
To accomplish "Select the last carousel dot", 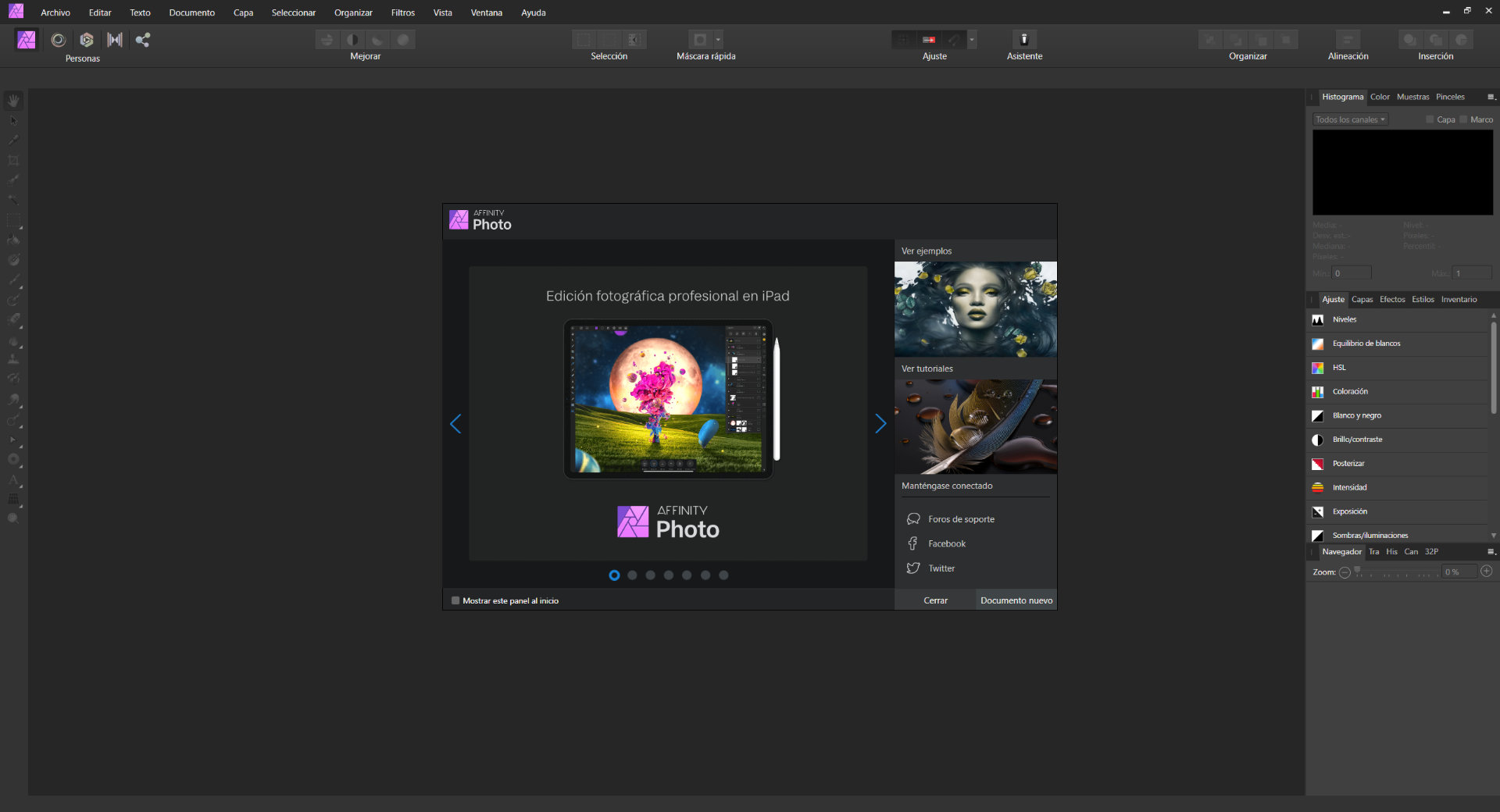I will pyautogui.click(x=723, y=575).
